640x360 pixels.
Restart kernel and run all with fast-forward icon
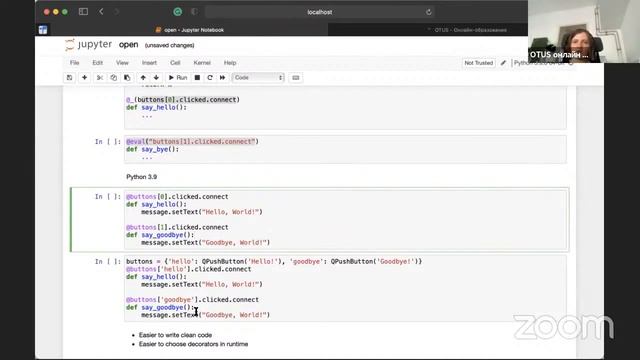(222, 78)
